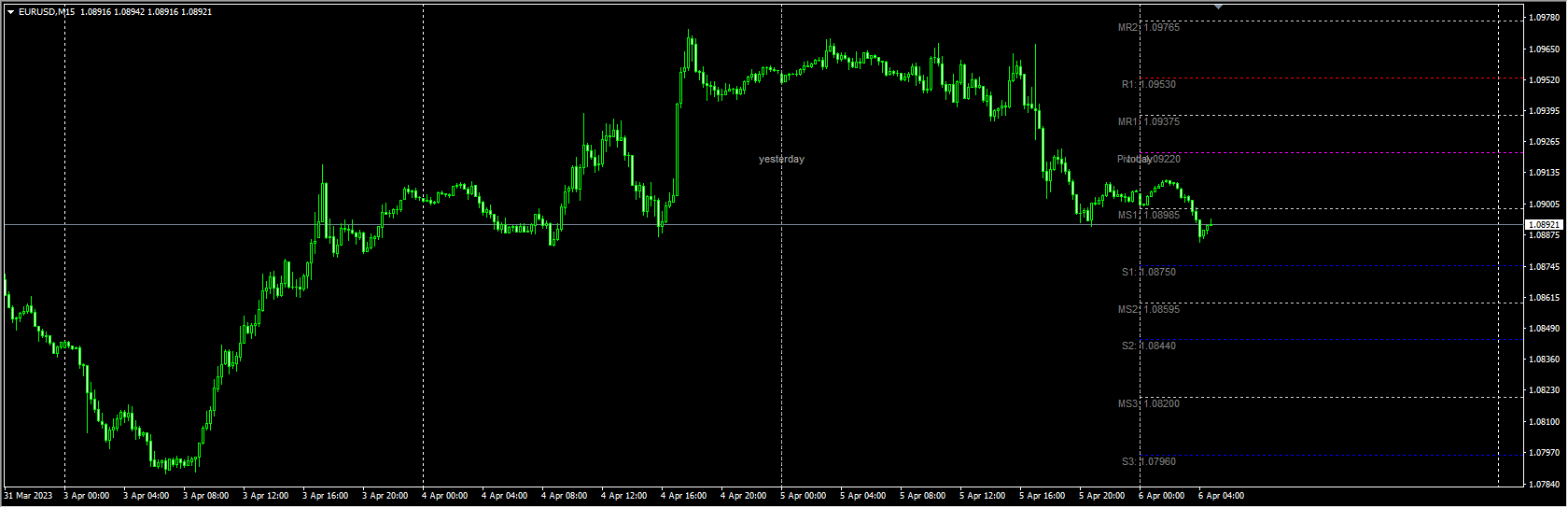Click the '4 Apr 00:00' time label
The height and width of the screenshot is (508, 1568).
444,496
